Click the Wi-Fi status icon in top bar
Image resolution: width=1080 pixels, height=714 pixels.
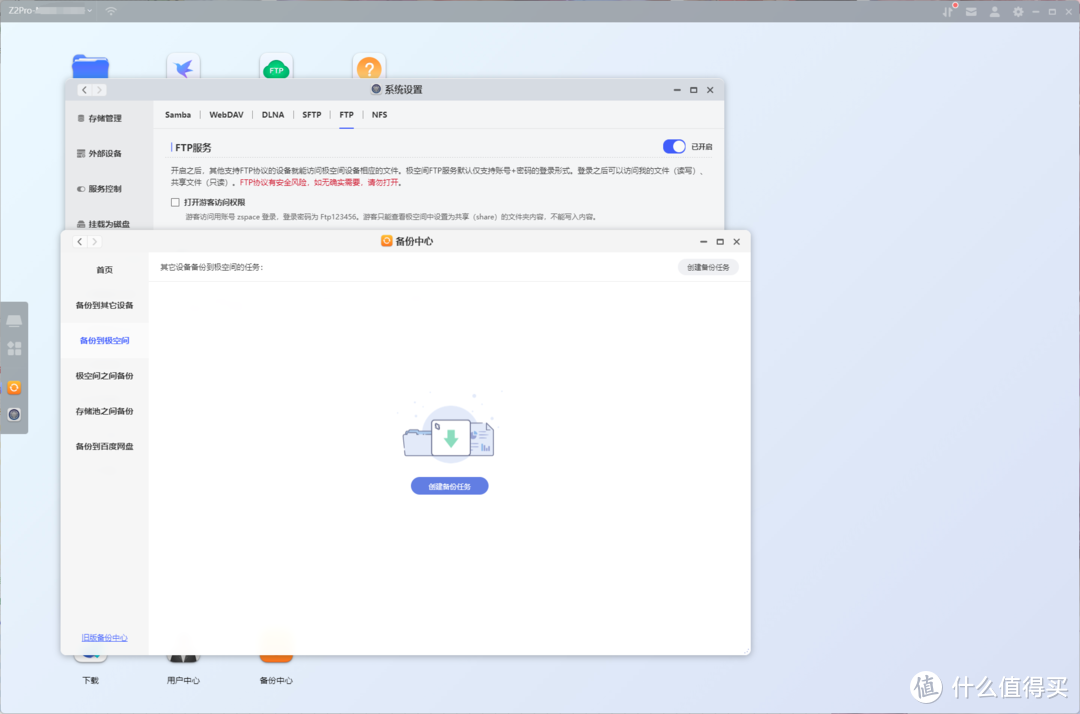click(111, 11)
